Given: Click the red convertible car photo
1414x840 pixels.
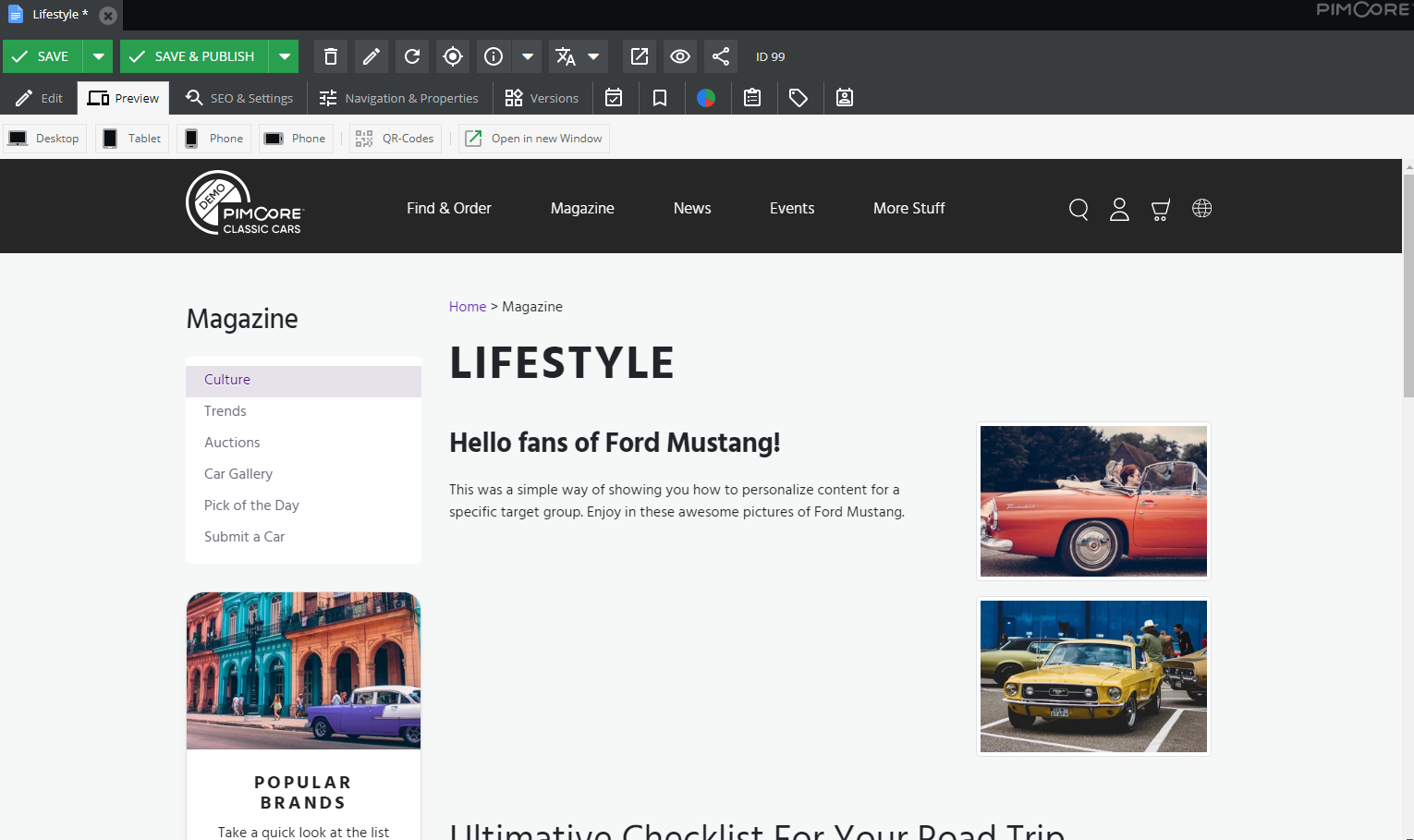Looking at the screenshot, I should [1093, 501].
